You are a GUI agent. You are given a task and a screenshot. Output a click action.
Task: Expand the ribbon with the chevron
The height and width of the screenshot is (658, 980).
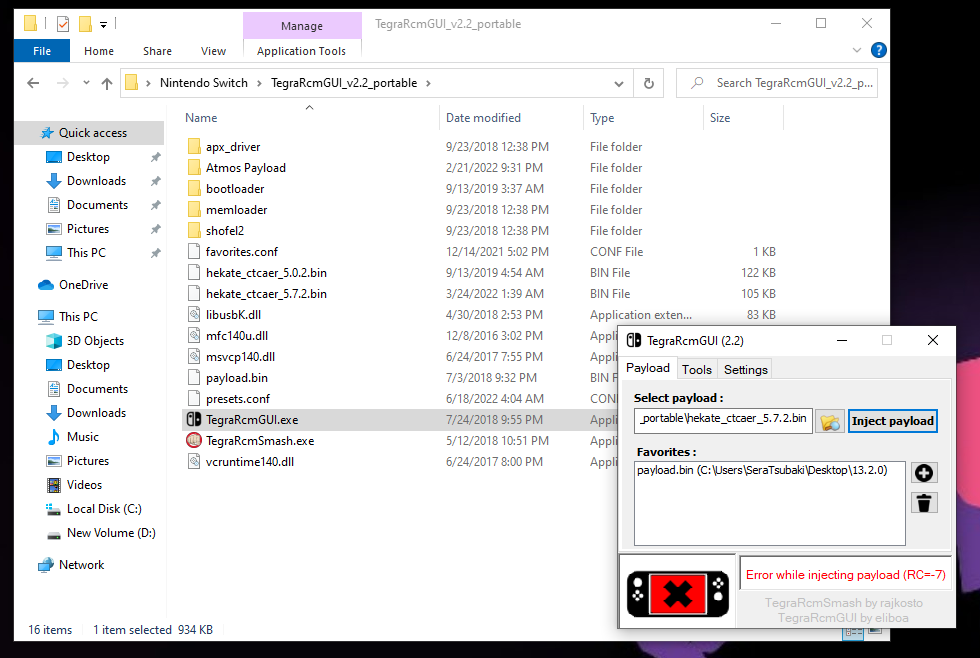coord(856,50)
